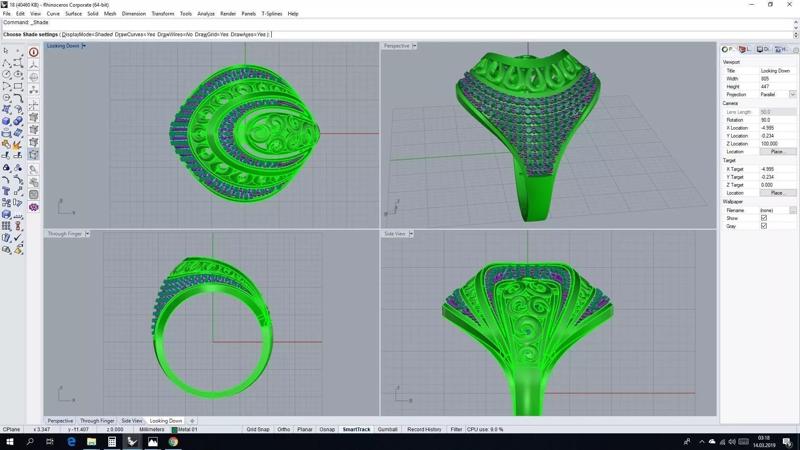
Task: Add a new viewport tab with plus
Action: (192, 421)
